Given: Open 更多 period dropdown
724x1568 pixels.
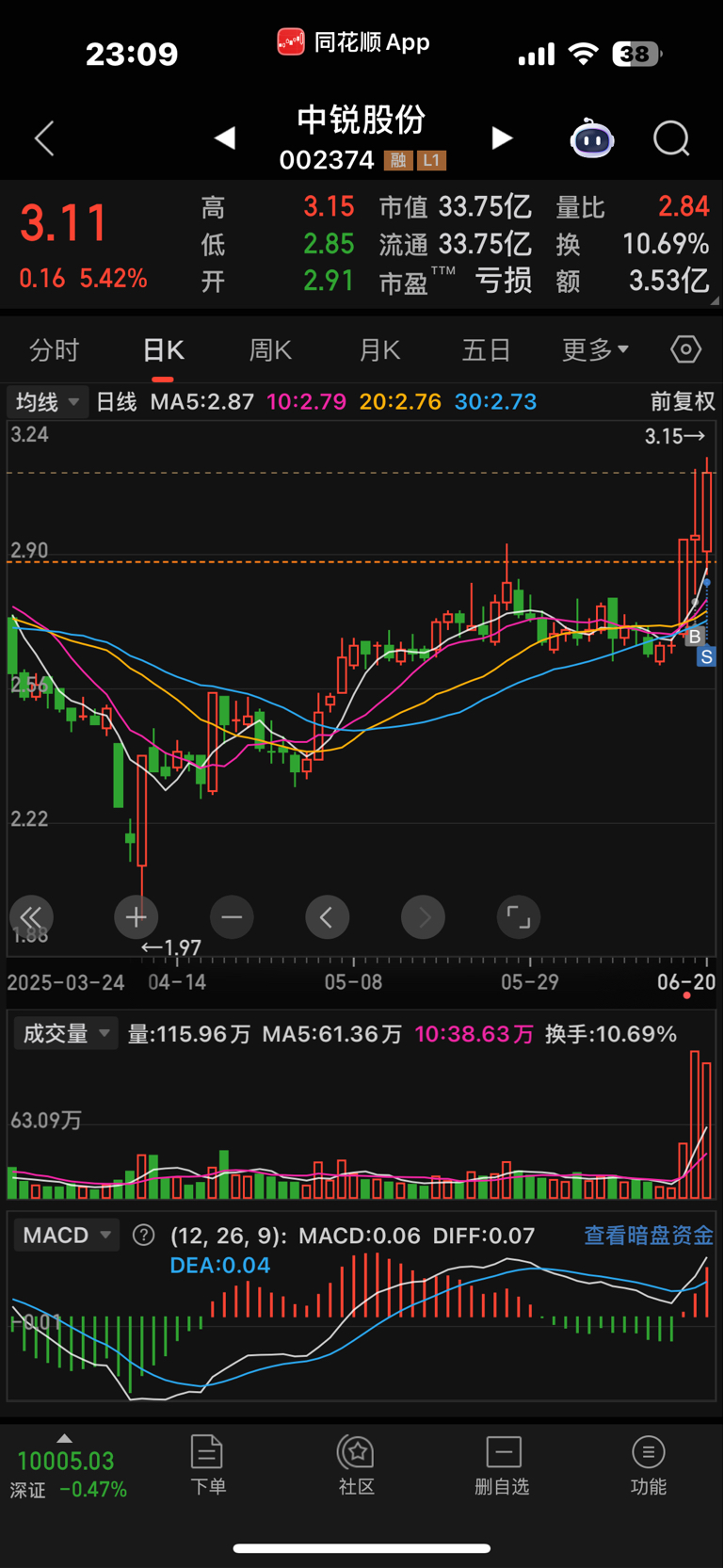Looking at the screenshot, I should pos(595,350).
